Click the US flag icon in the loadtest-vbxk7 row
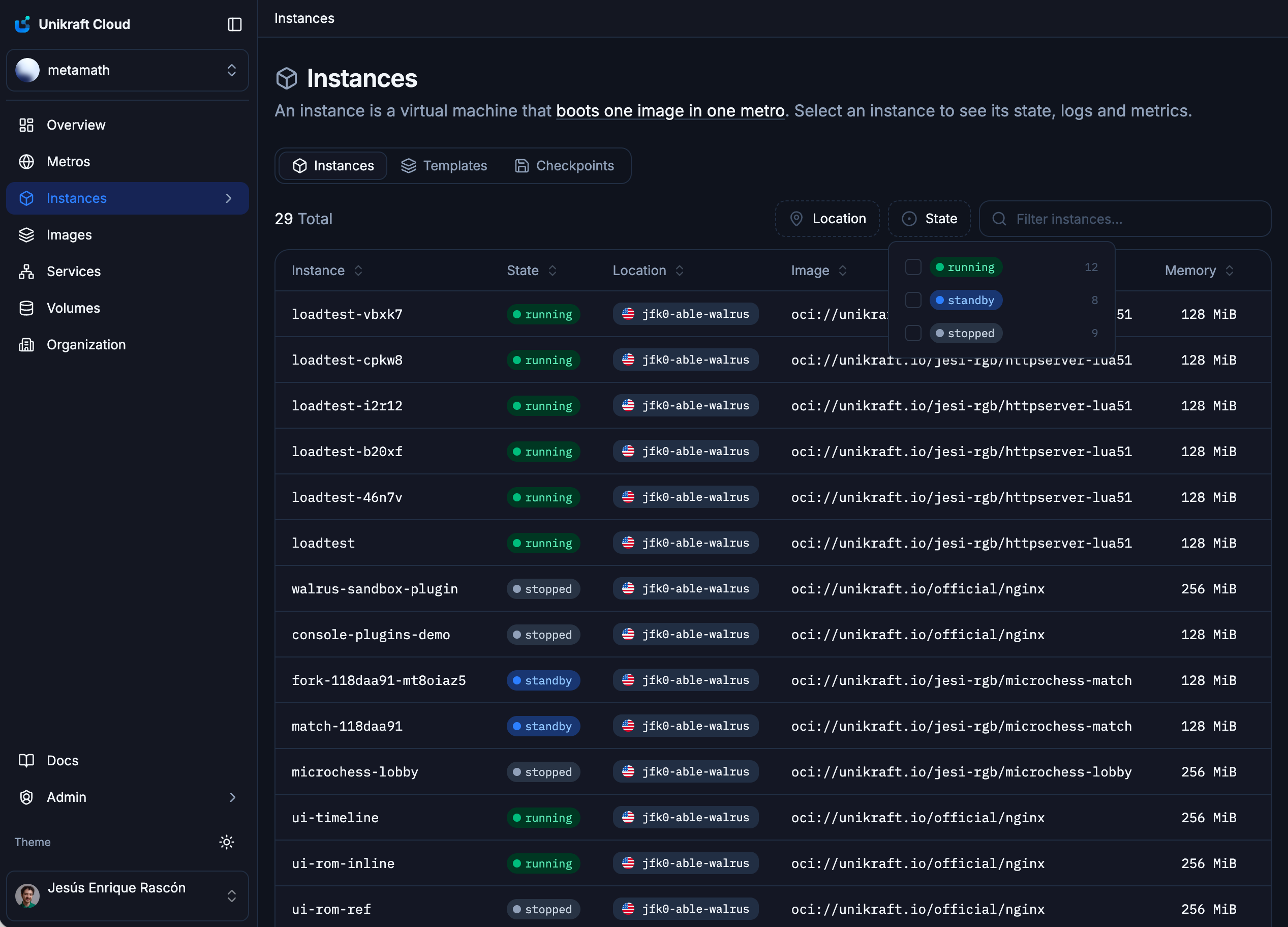 tap(628, 314)
